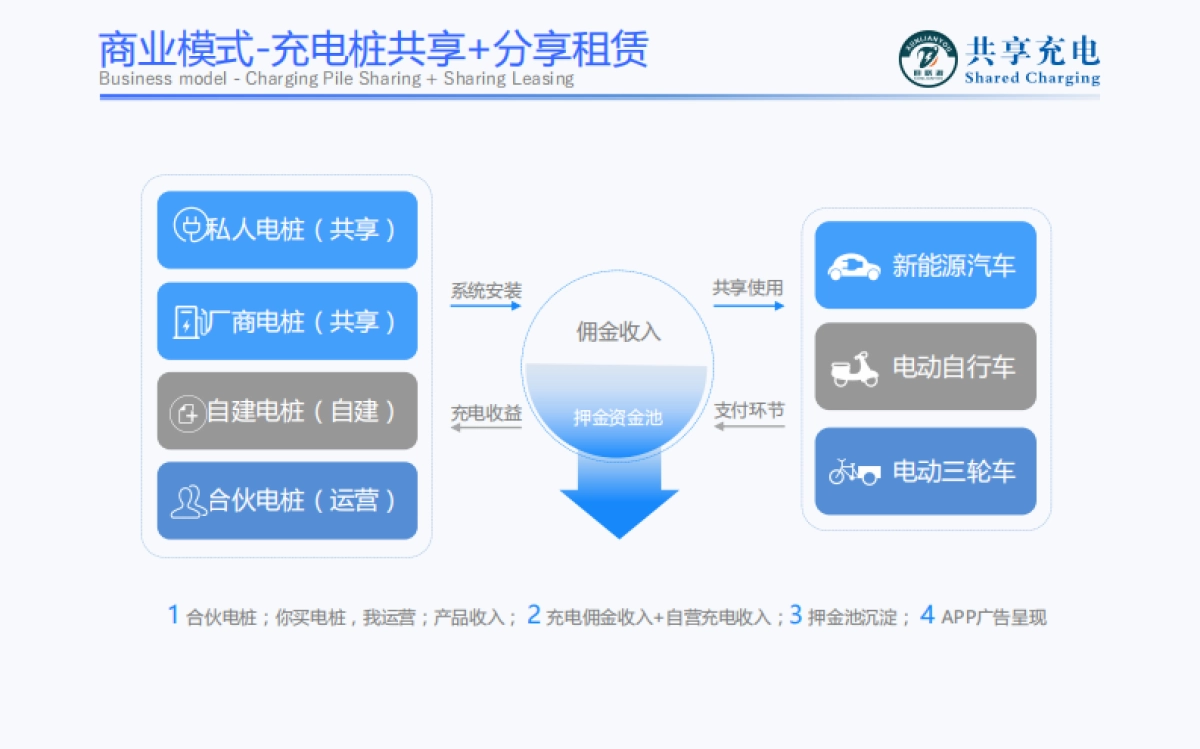Select the 厂商电桩（共享）button

(x=287, y=321)
